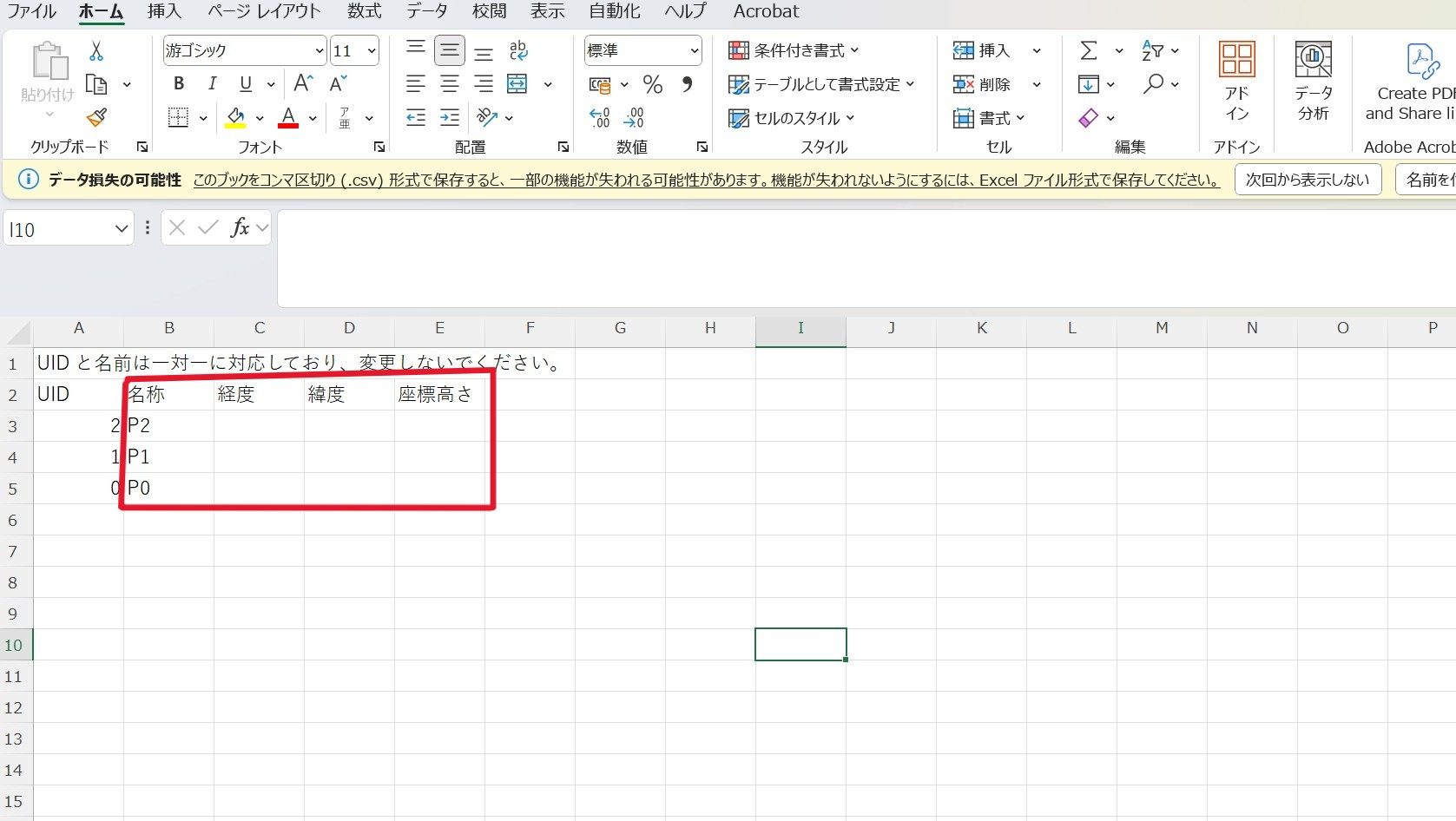Image resolution: width=1456 pixels, height=821 pixels.
Task: Open the Data Analysis tool
Action: coord(1313,82)
